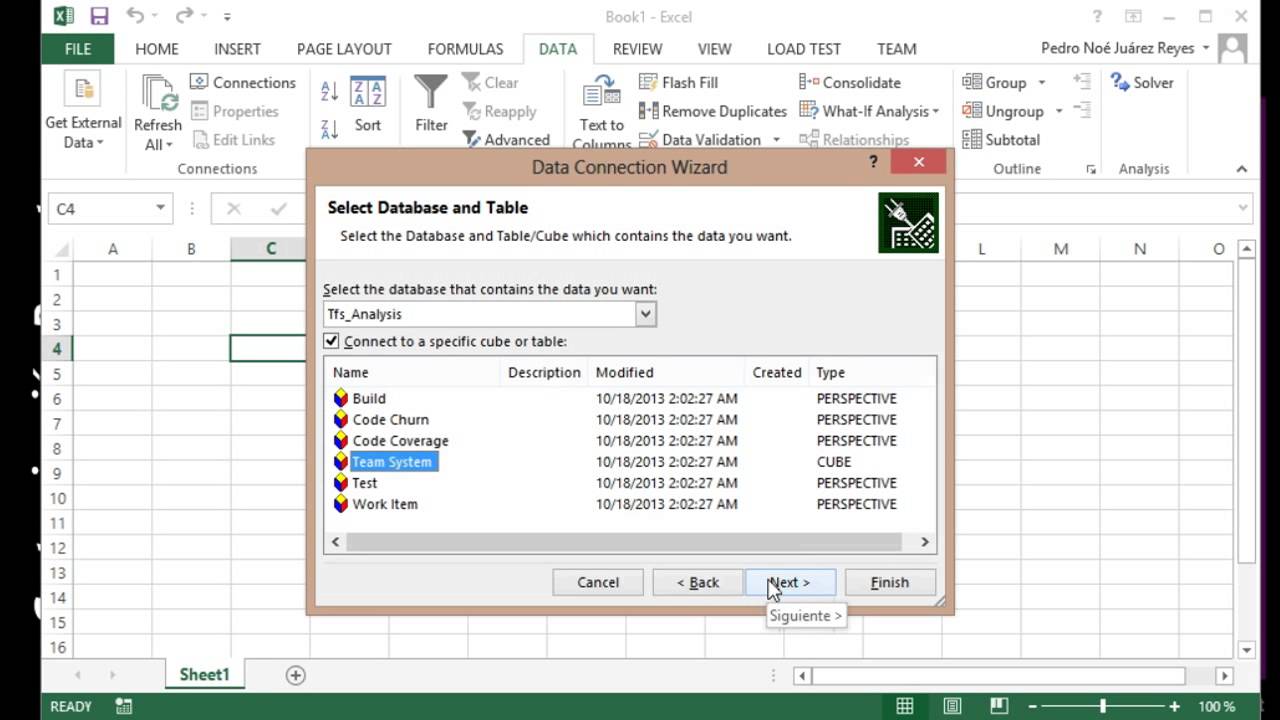The image size is (1280, 720).
Task: Click the Sort Z to A icon
Action: tap(329, 129)
